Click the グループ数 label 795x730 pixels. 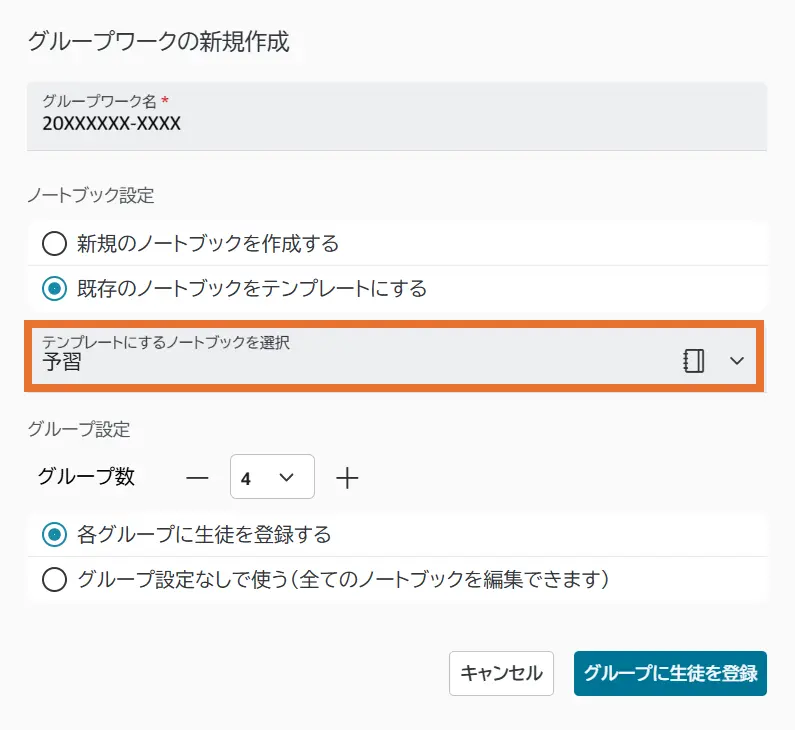(86, 477)
